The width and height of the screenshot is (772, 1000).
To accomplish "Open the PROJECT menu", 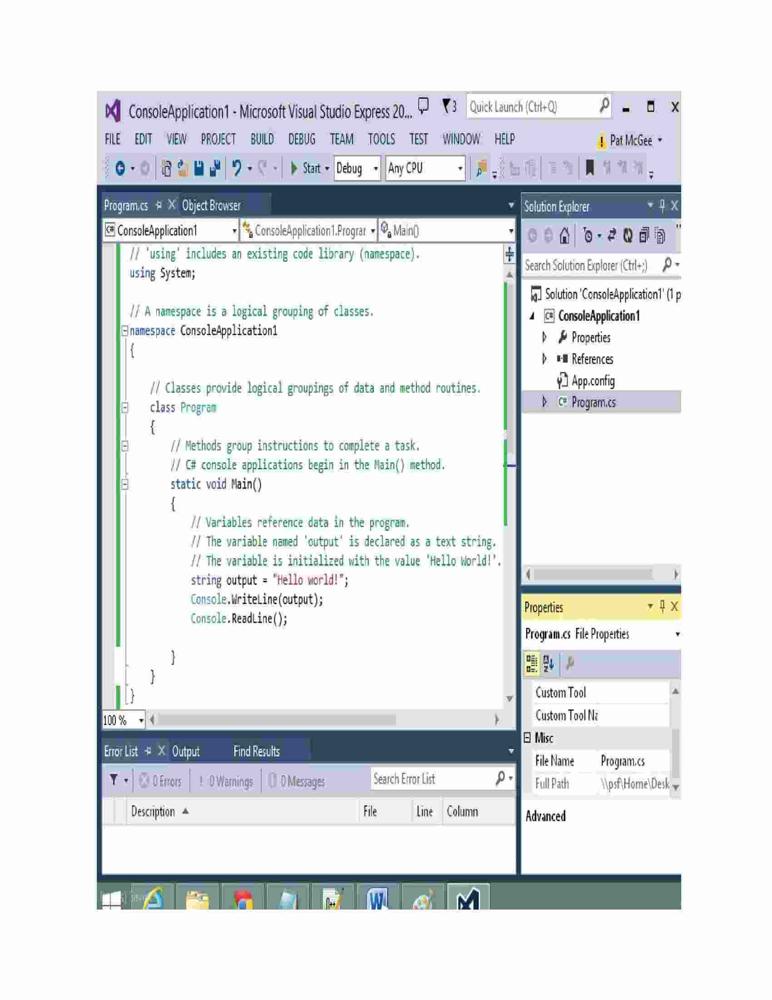I will pyautogui.click(x=218, y=139).
